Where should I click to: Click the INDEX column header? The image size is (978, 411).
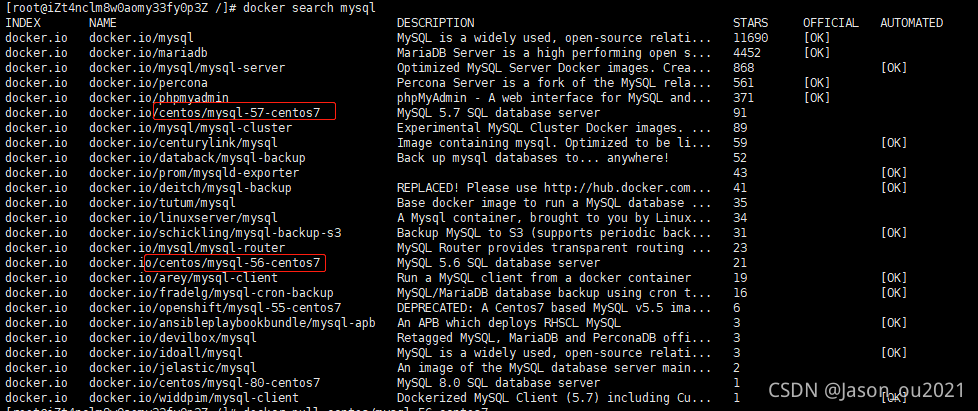(23, 23)
